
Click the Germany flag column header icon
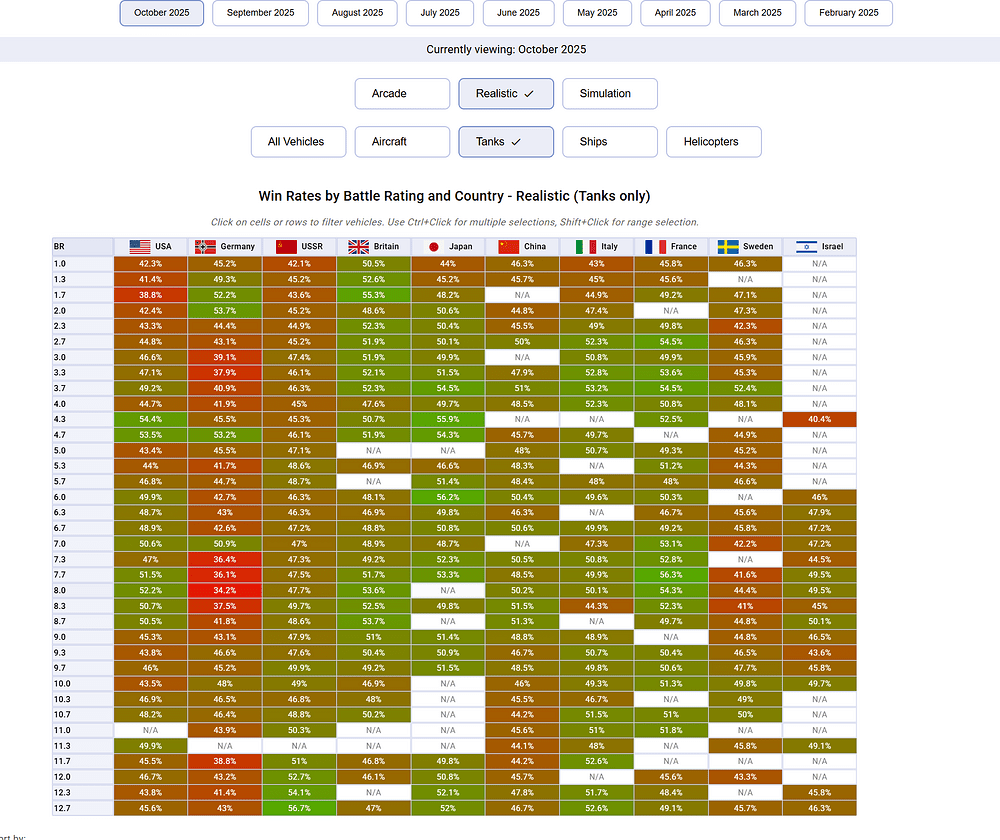(205, 247)
